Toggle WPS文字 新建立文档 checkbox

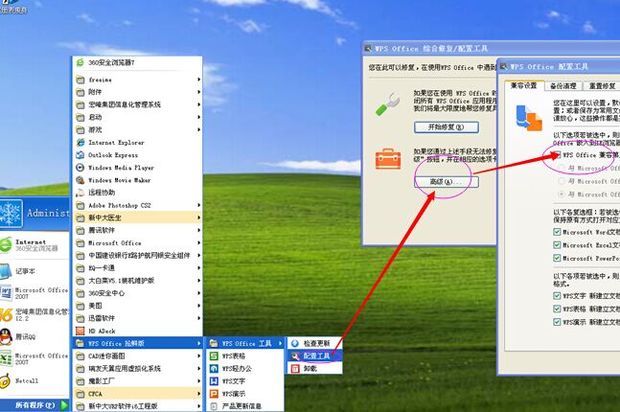pos(557,296)
